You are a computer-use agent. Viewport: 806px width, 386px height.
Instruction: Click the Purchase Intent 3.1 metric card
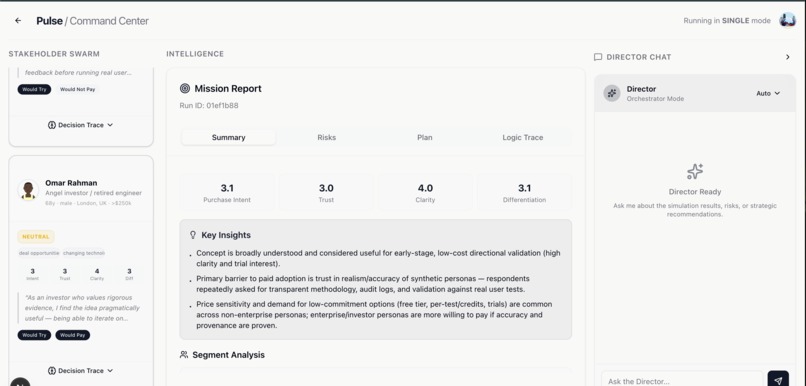[x=227, y=193]
